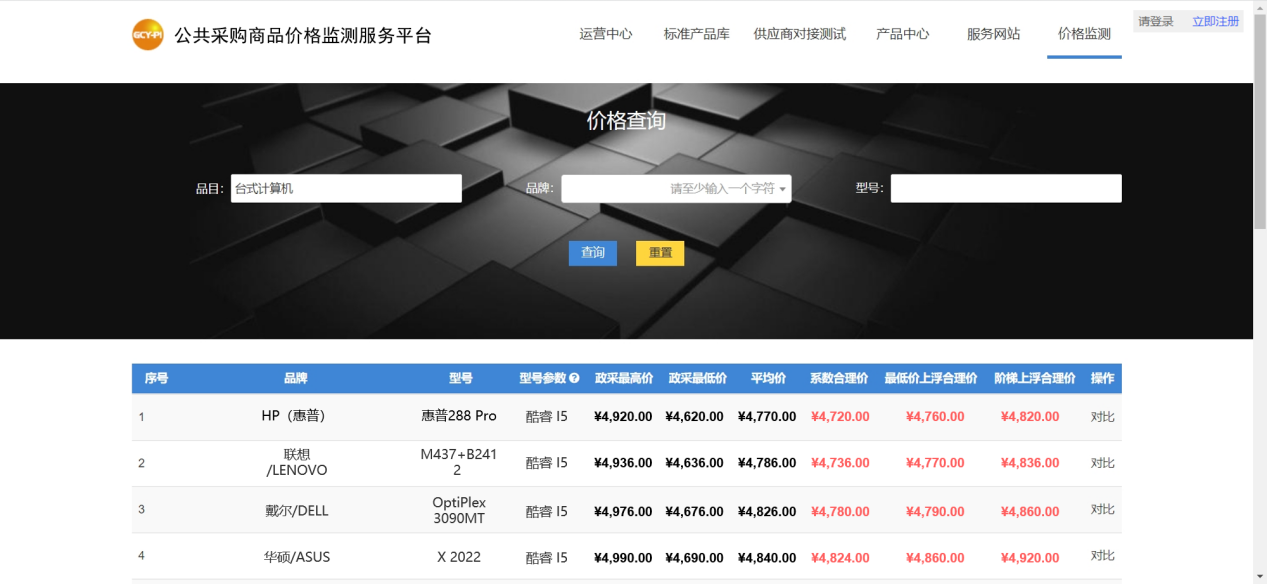The height and width of the screenshot is (584, 1267).
Task: Select the 产品中心 navigation item
Action: coord(902,34)
